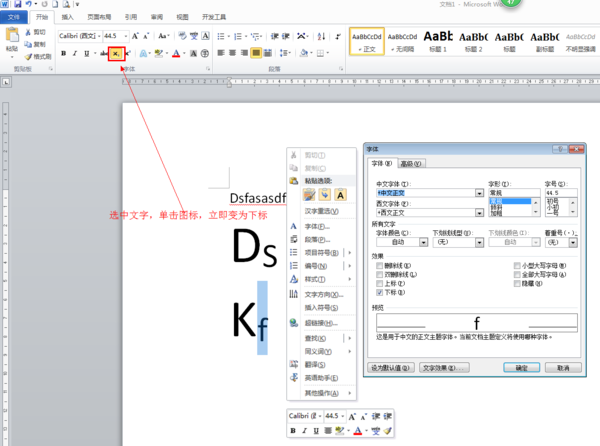Click the underline button in the ribbon
600x446 pixels.
coord(87,53)
